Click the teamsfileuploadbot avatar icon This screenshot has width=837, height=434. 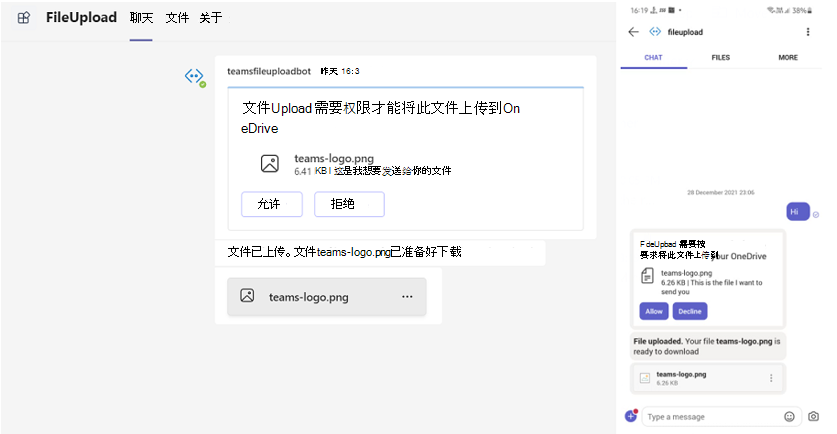pos(195,77)
